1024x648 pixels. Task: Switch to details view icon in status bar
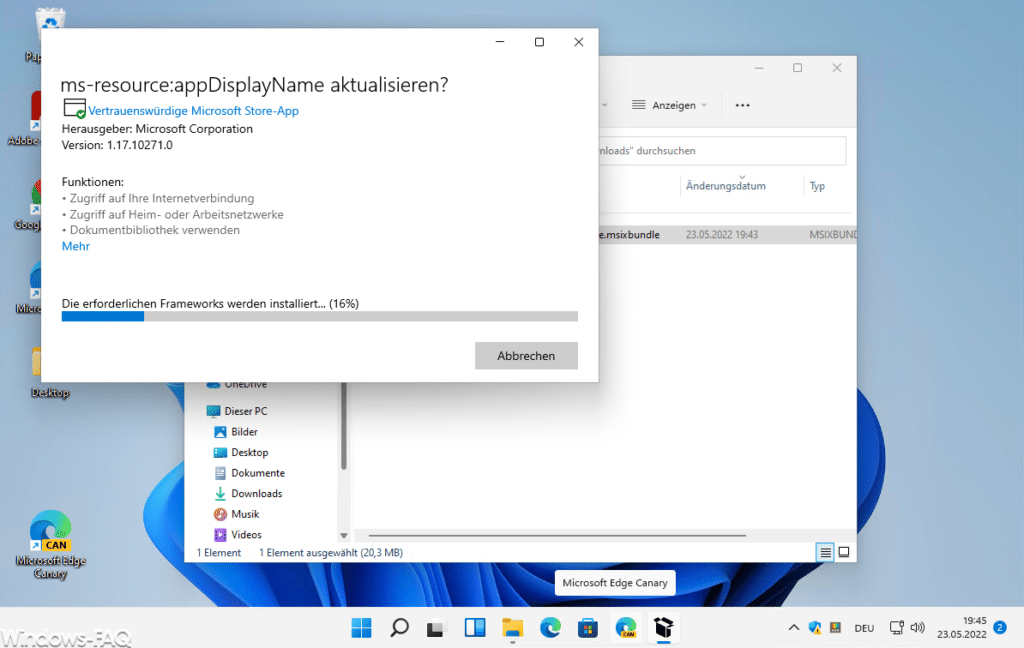tap(825, 553)
